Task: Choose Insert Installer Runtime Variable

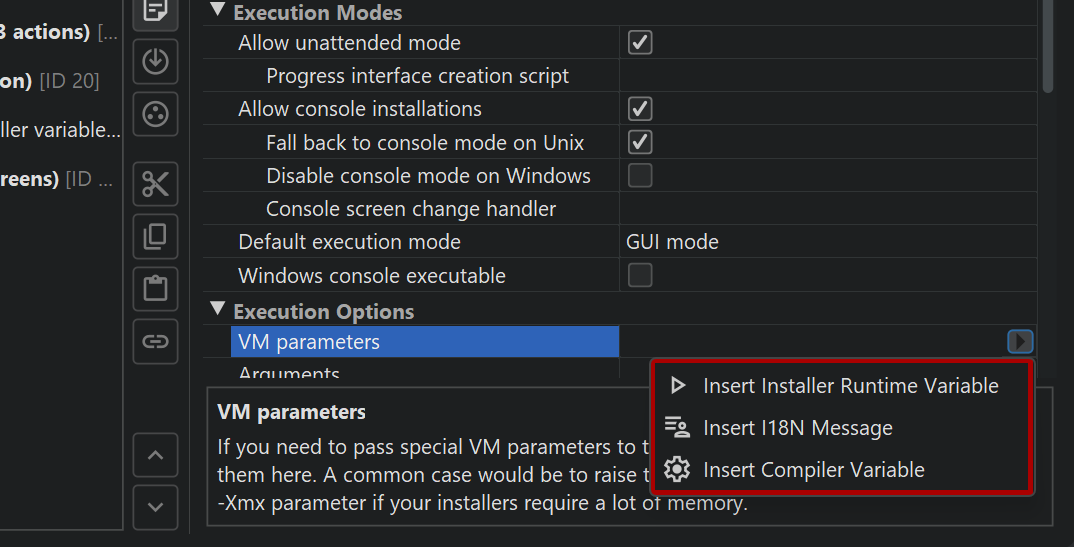Action: click(850, 386)
